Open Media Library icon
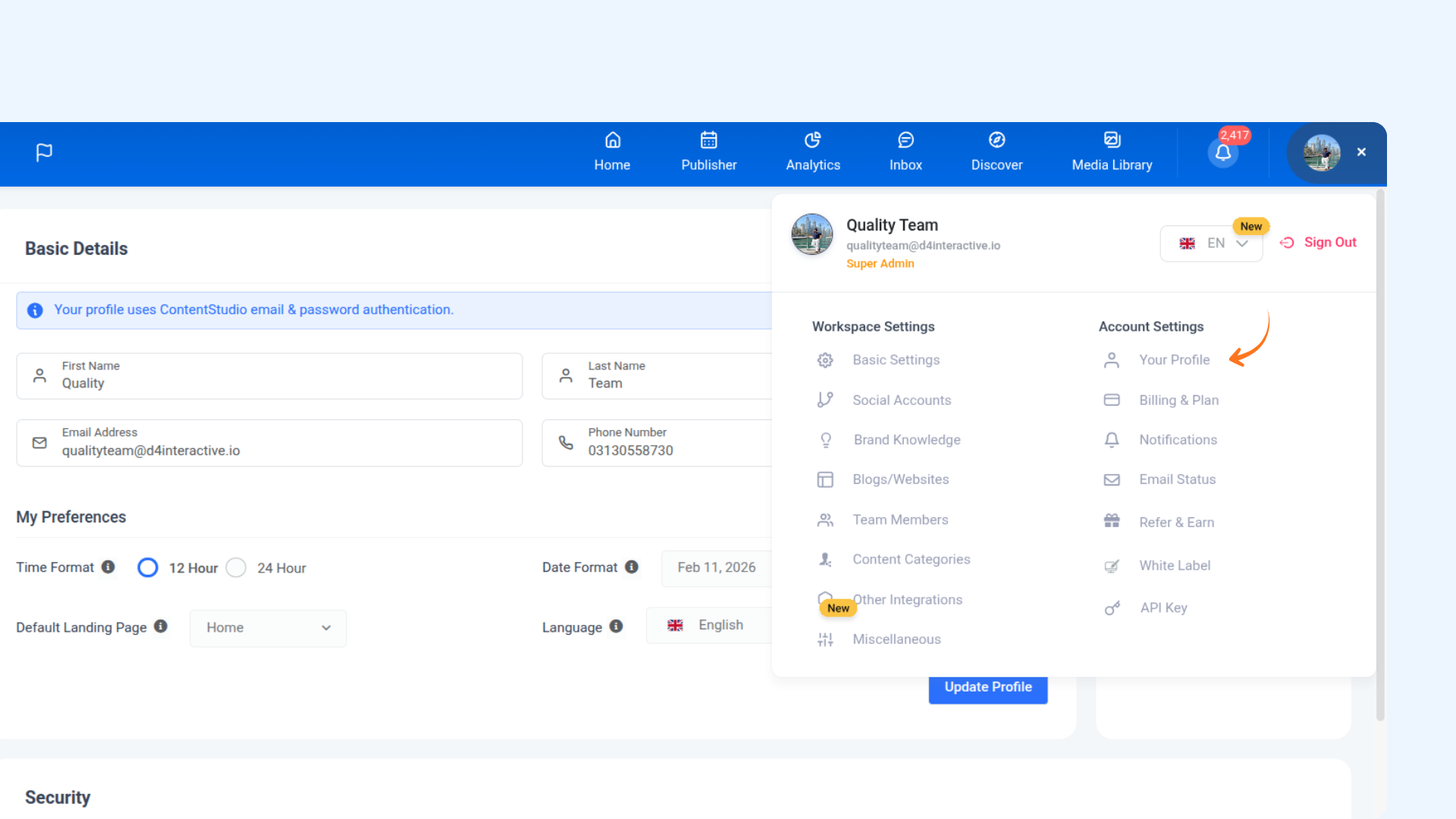This screenshot has width=1456, height=819. (1112, 140)
